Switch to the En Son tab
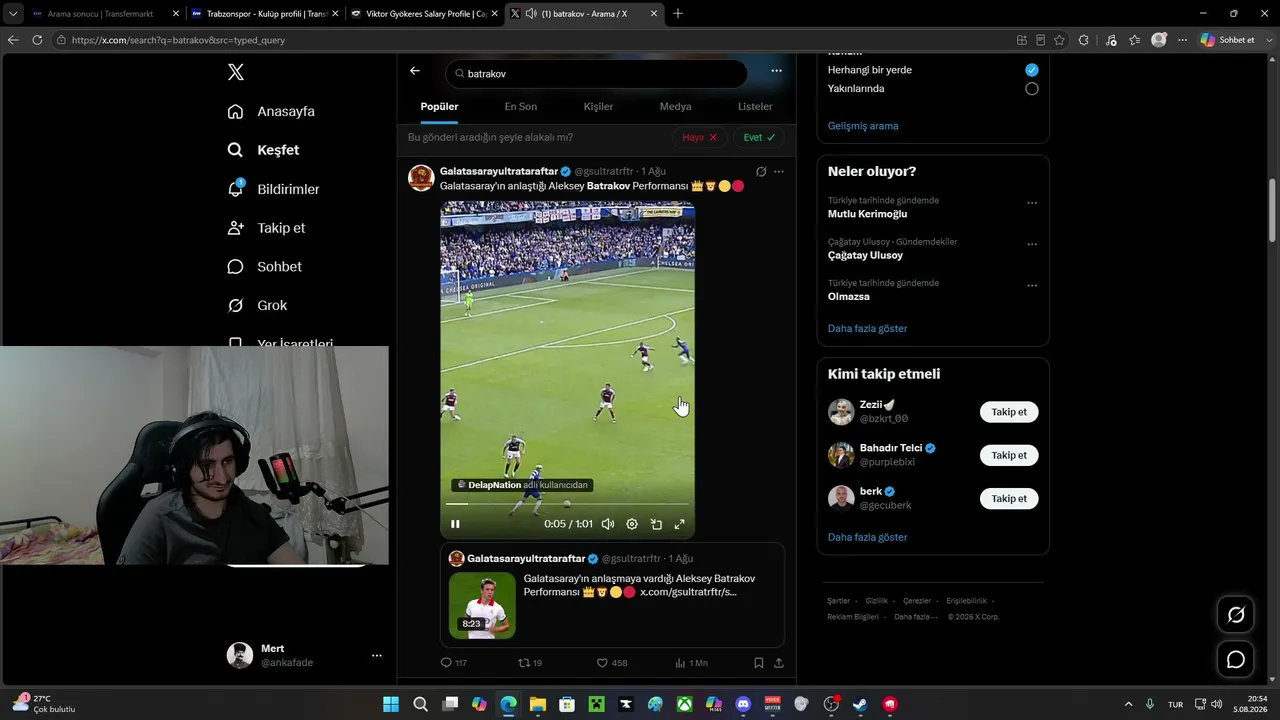1280x720 pixels. pos(520,107)
